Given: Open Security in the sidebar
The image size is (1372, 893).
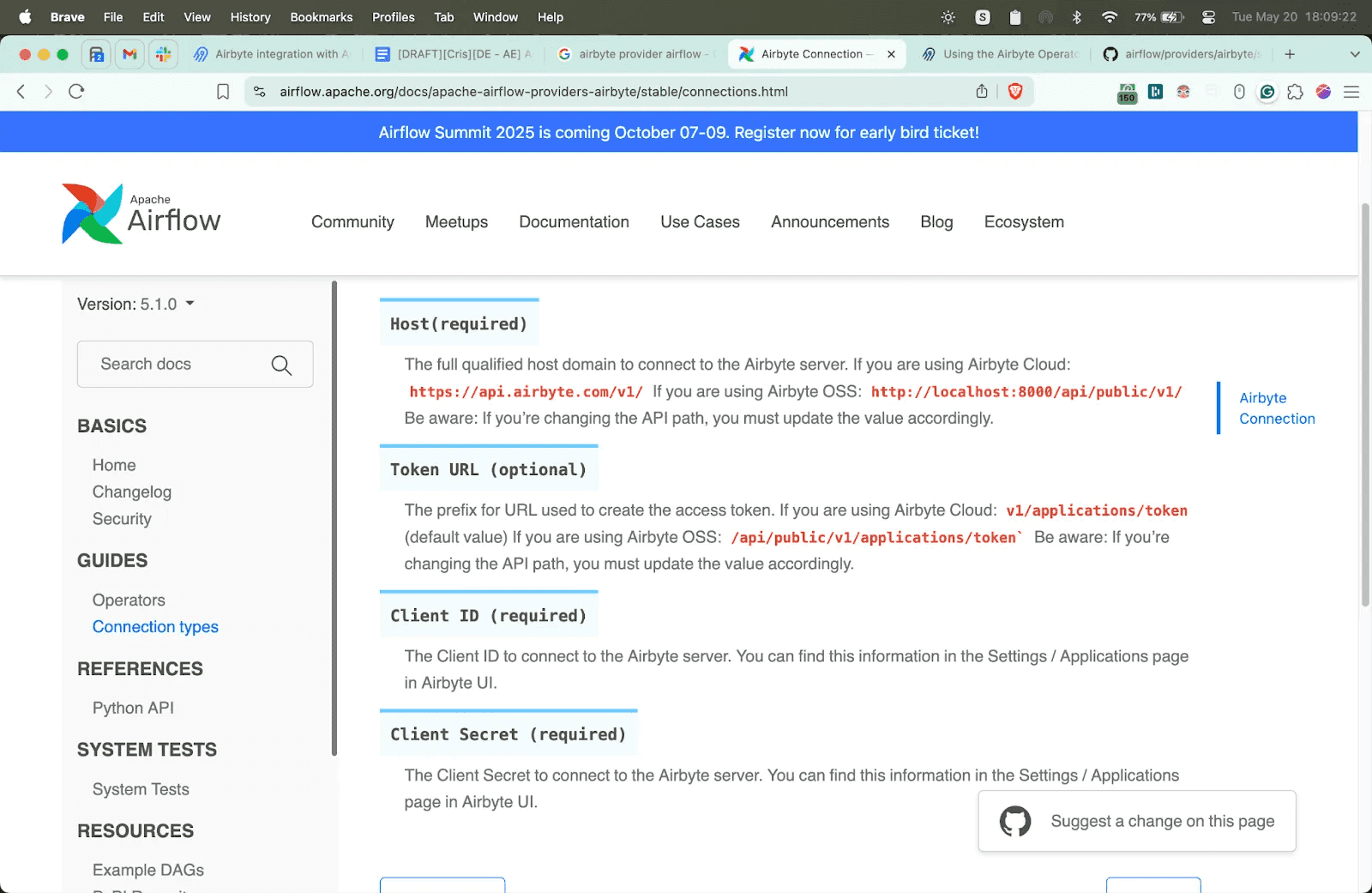Looking at the screenshot, I should point(122,519).
